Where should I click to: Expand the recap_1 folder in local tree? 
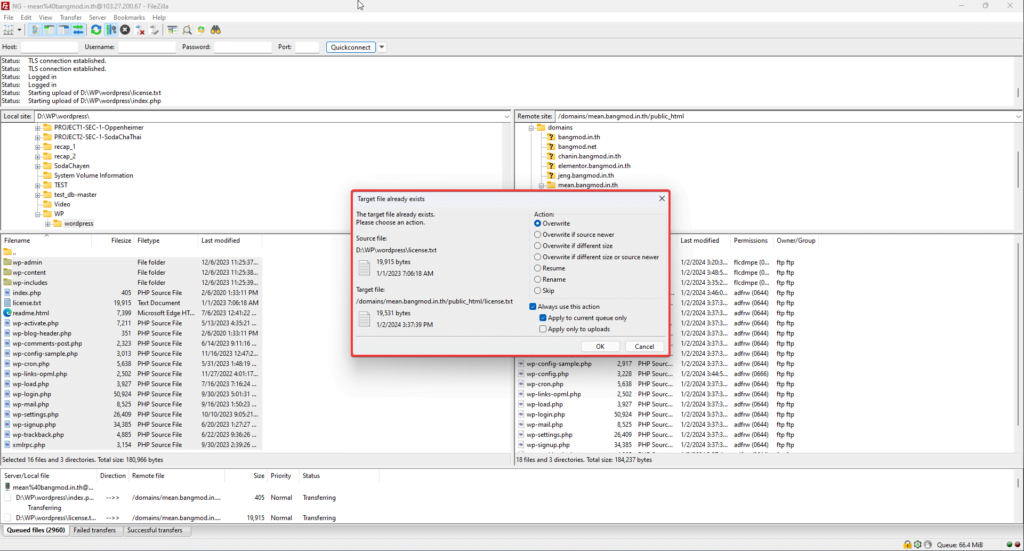[x=38, y=147]
